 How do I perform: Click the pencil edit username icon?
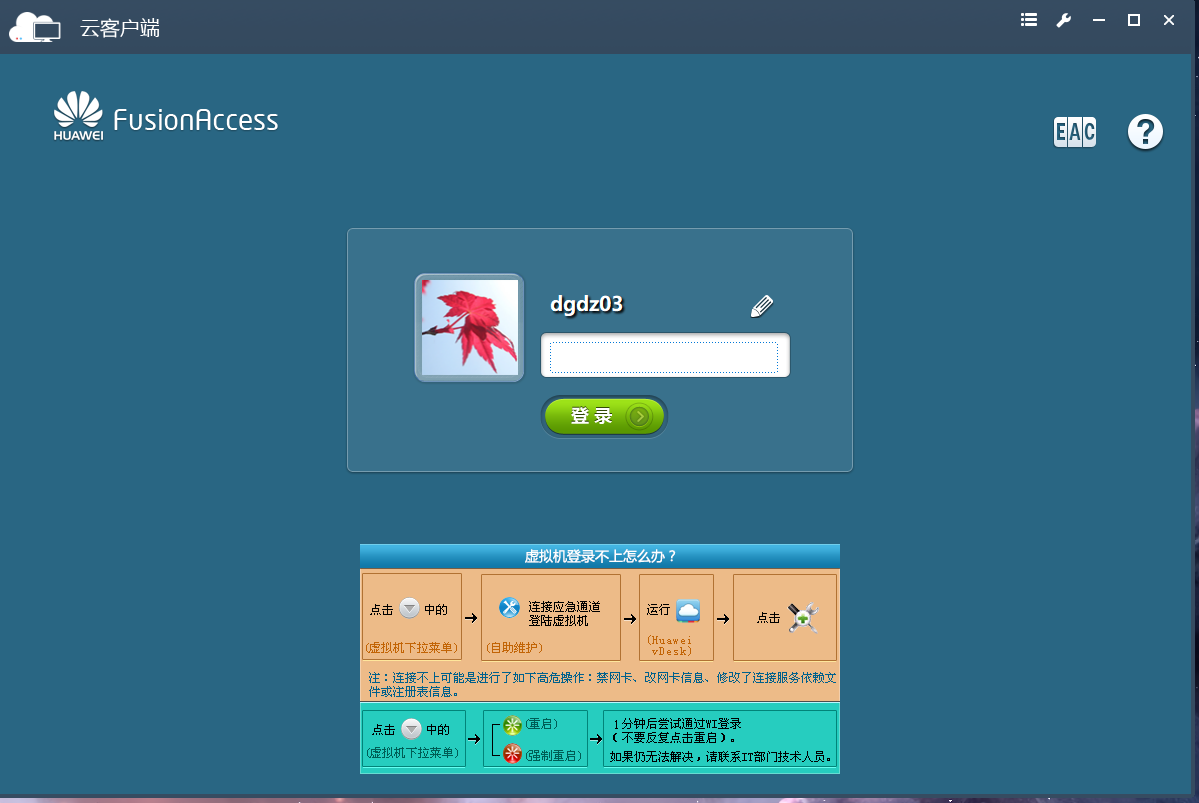click(762, 306)
